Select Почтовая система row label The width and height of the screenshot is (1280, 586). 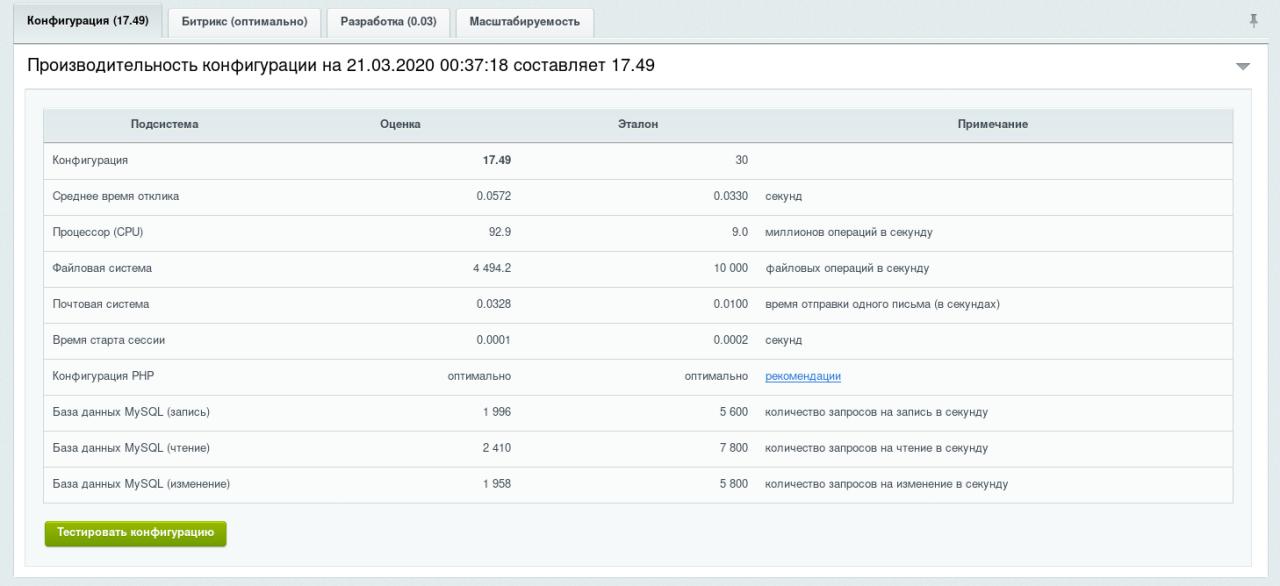tap(100, 304)
